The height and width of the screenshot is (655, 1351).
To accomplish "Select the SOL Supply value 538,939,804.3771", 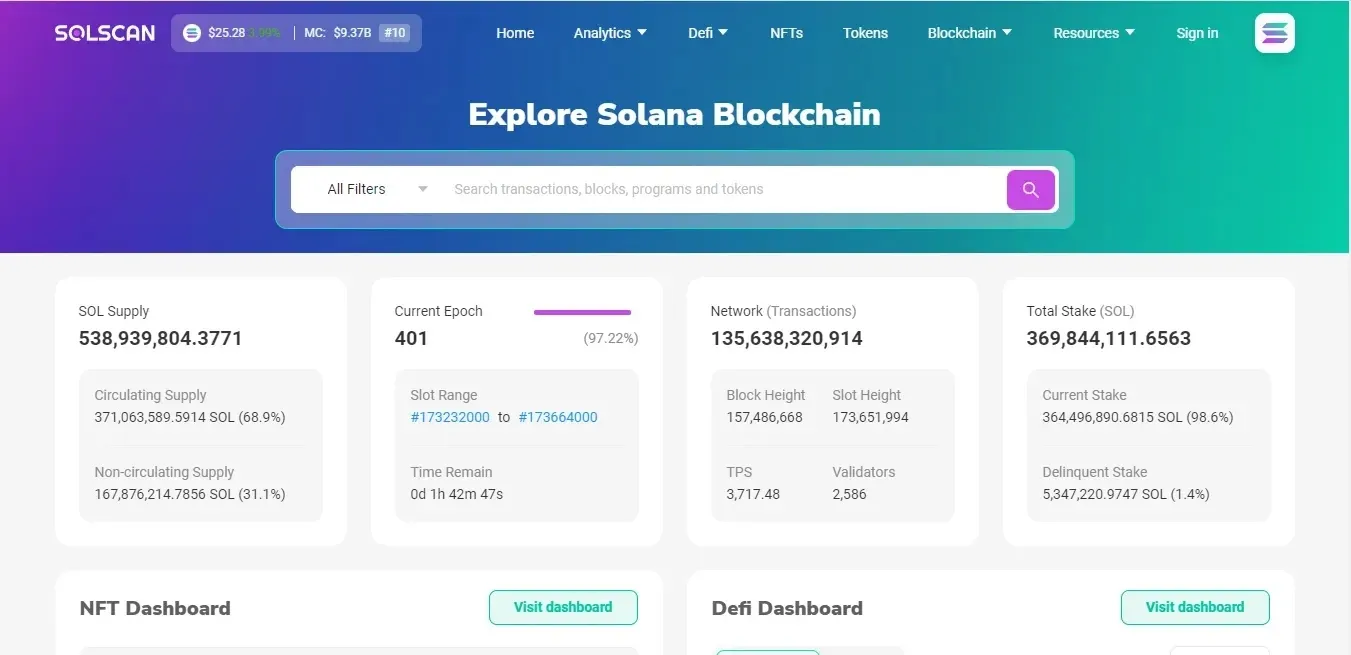I will click(161, 338).
